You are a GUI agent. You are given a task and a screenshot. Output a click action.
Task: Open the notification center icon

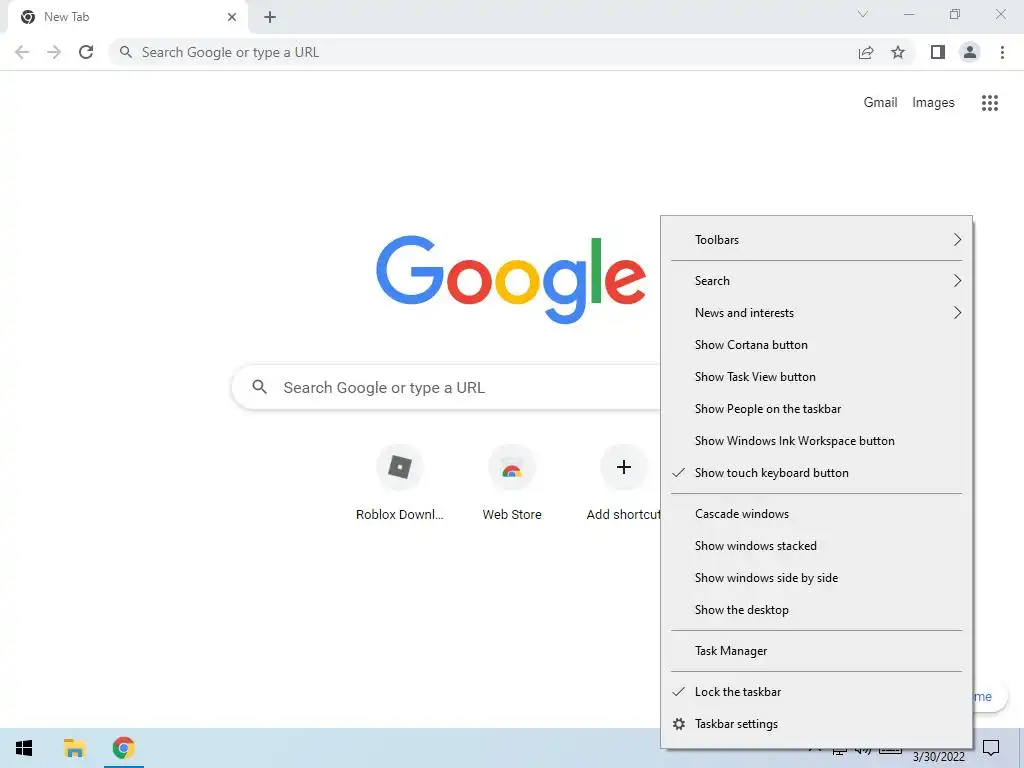point(991,748)
